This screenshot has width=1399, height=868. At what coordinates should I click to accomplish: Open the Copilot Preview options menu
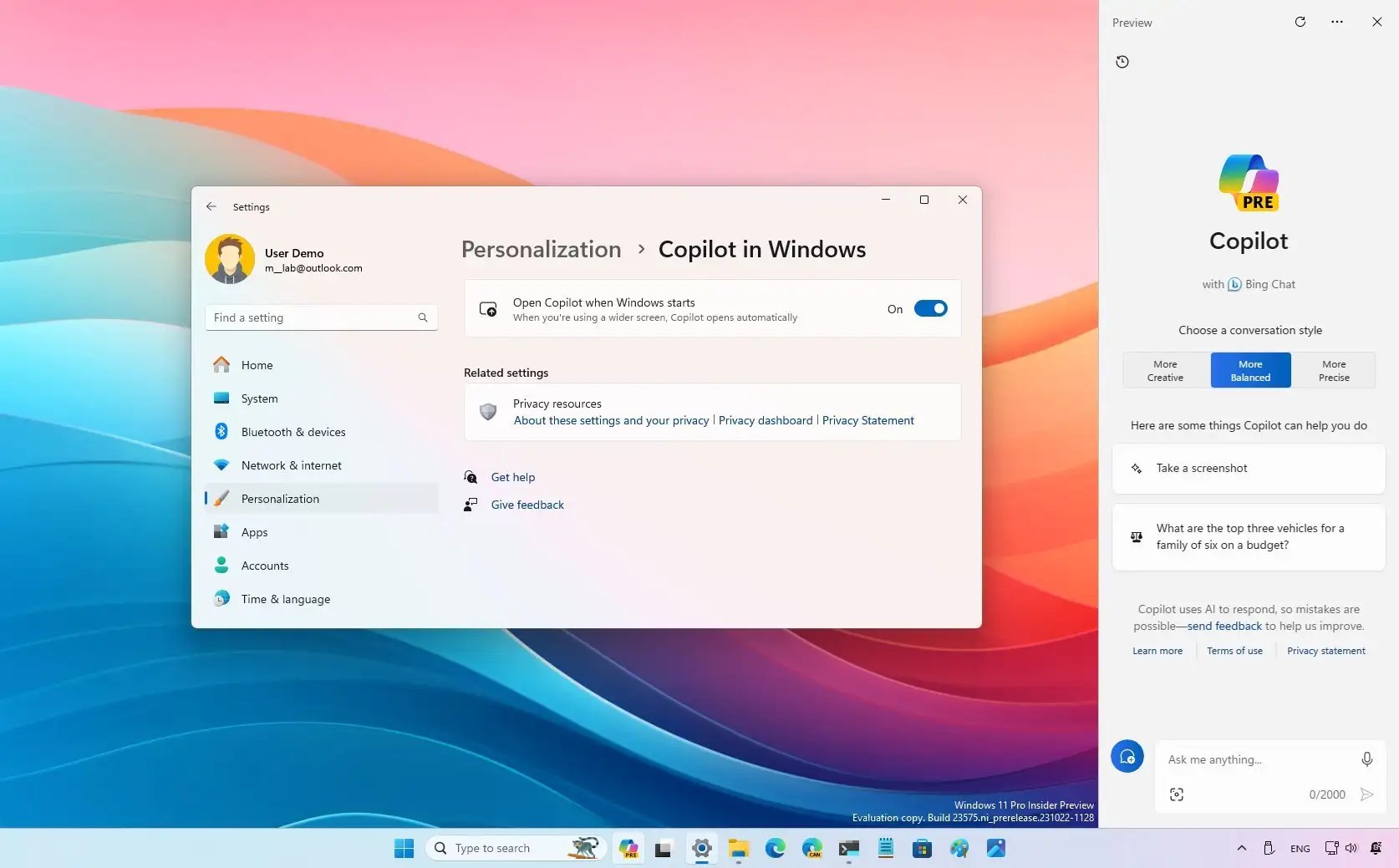1336,22
